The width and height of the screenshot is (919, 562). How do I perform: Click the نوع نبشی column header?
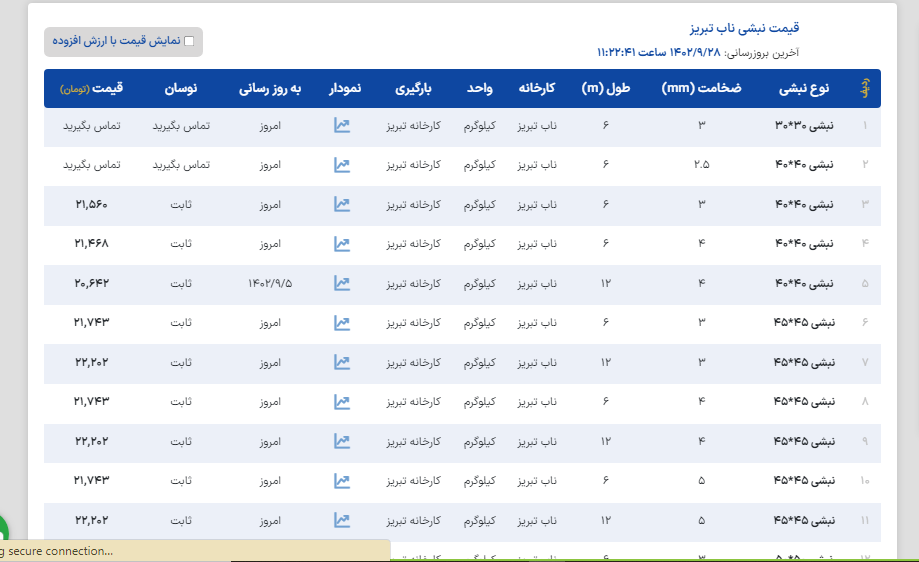[x=803, y=88]
